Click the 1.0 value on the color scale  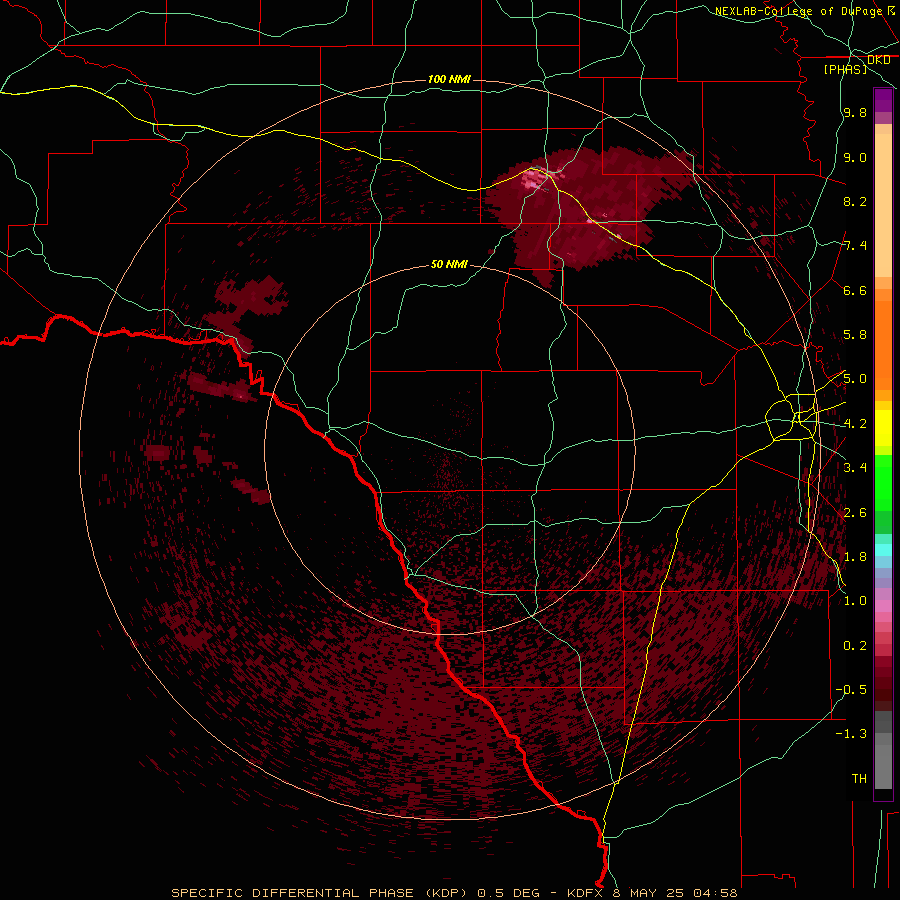coord(855,601)
